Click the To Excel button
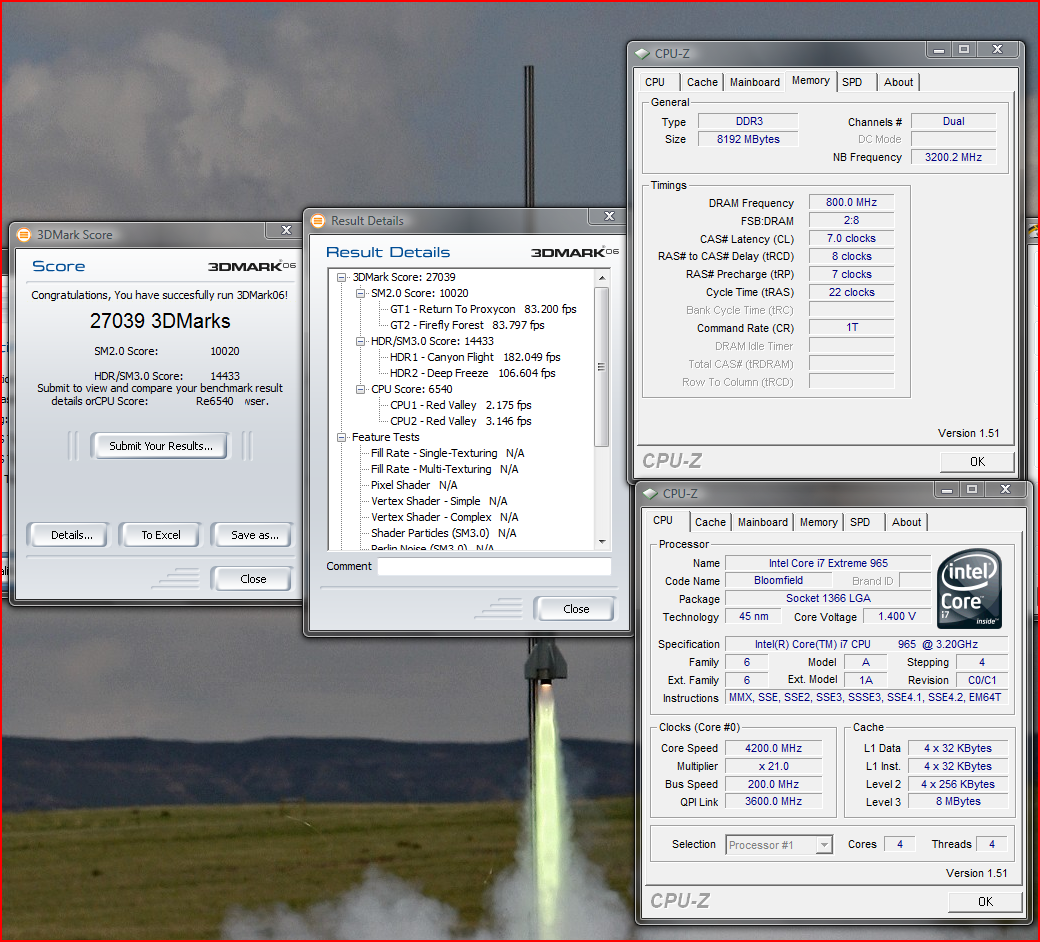Viewport: 1040px width, 942px height. coord(161,535)
